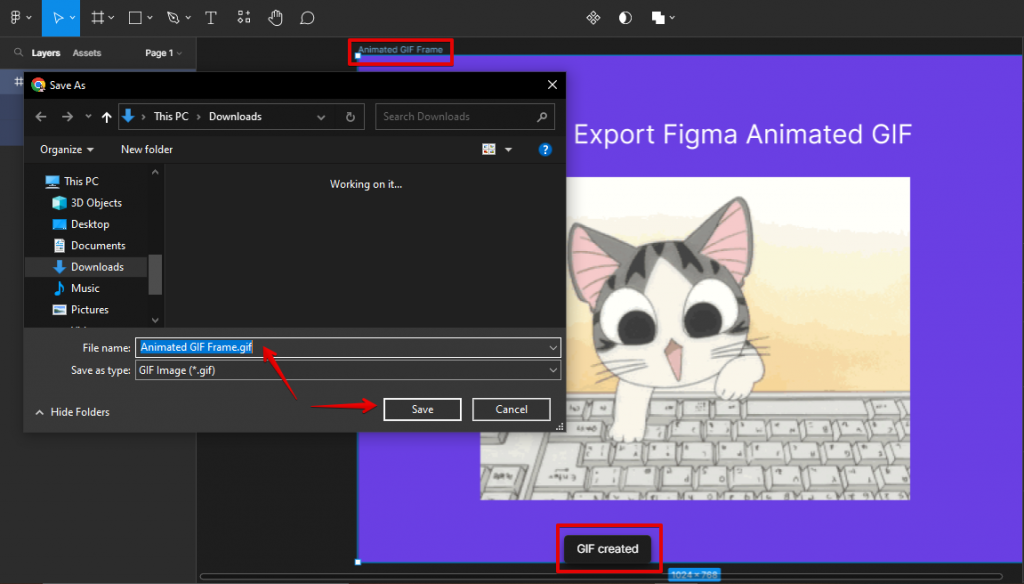Open Save As help icon
The height and width of the screenshot is (584, 1024).
point(545,149)
